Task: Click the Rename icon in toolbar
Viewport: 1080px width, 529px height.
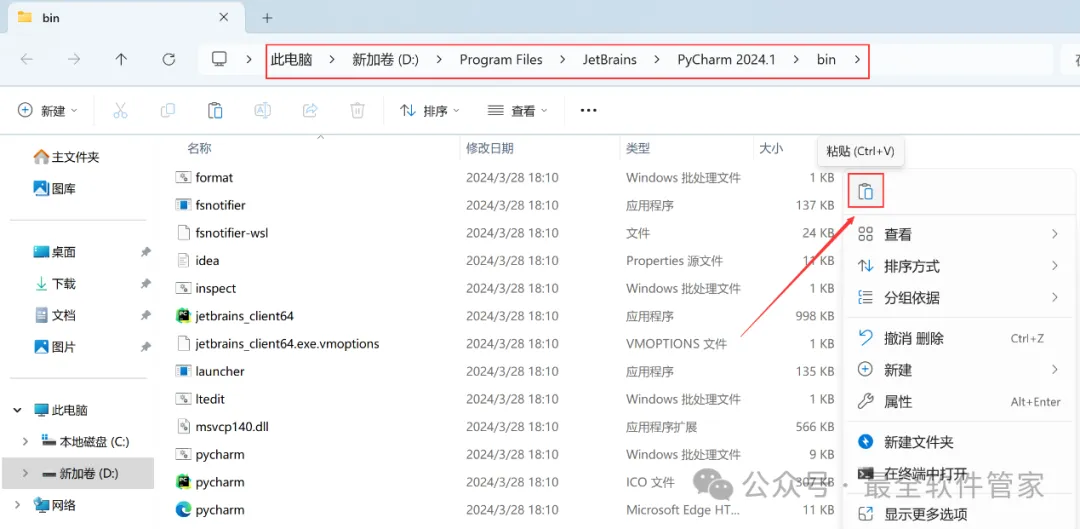Action: tap(262, 110)
